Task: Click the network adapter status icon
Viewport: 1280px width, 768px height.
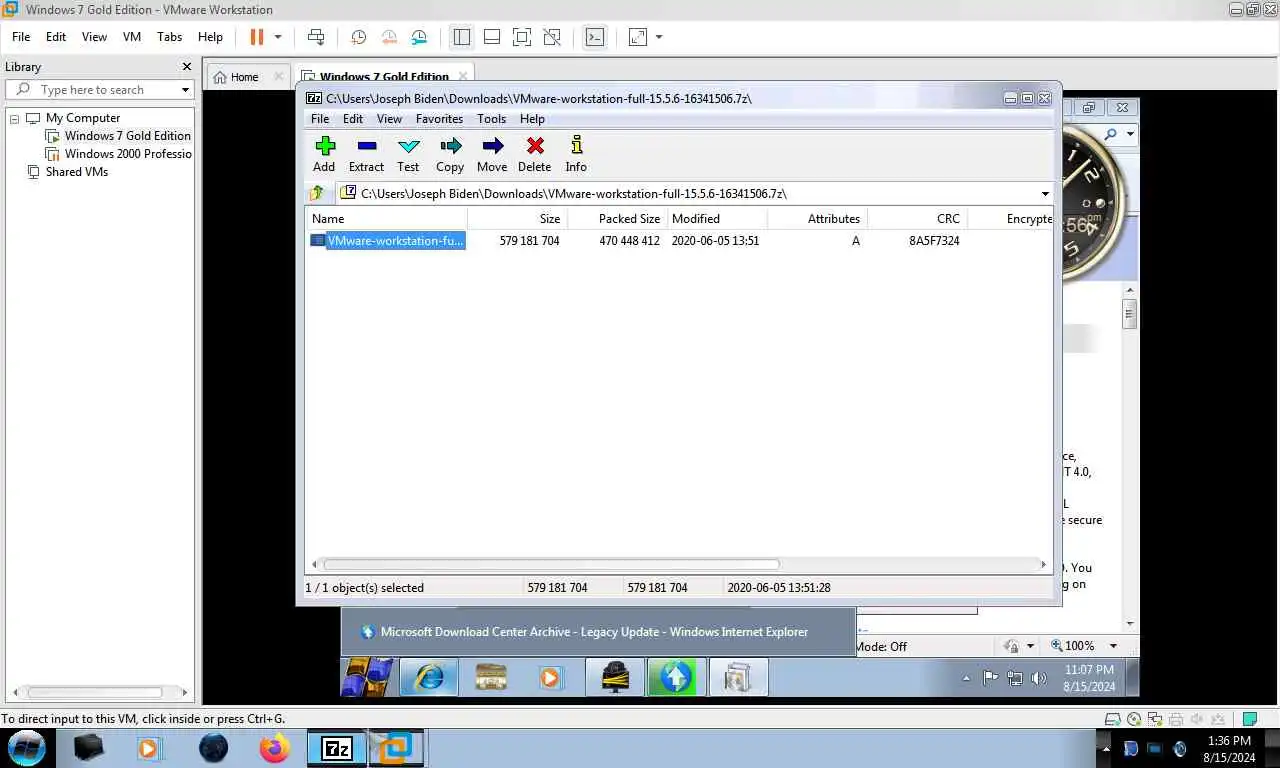Action: click(1155, 719)
